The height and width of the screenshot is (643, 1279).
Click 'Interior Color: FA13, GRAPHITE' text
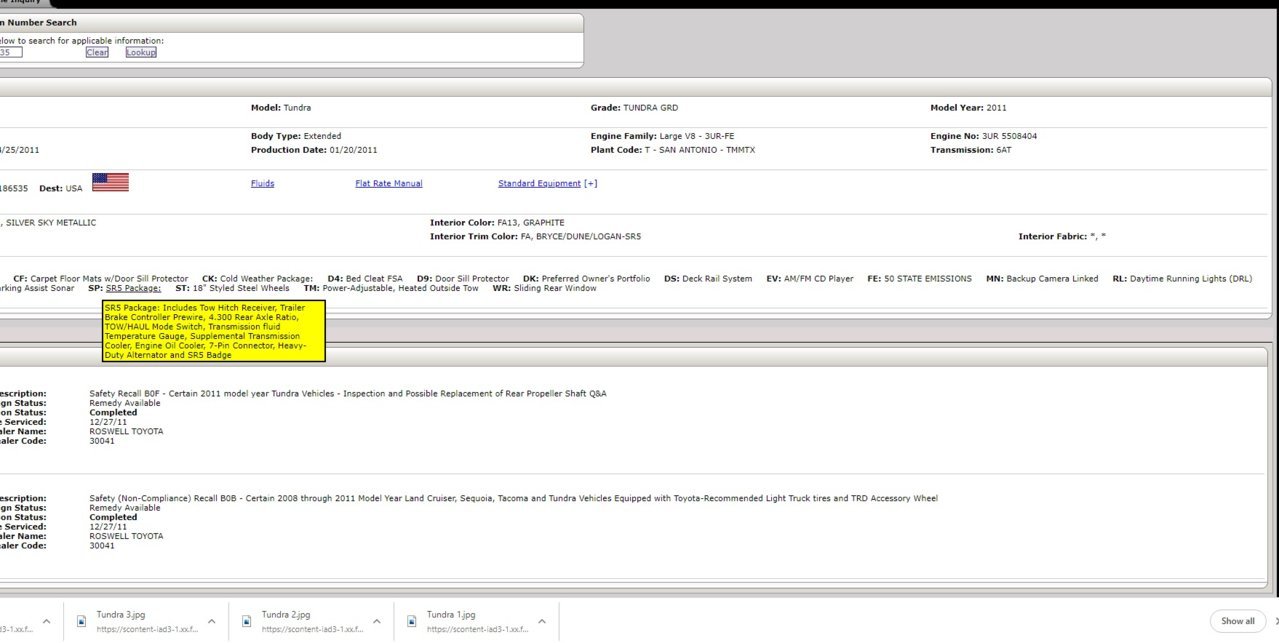pos(497,223)
